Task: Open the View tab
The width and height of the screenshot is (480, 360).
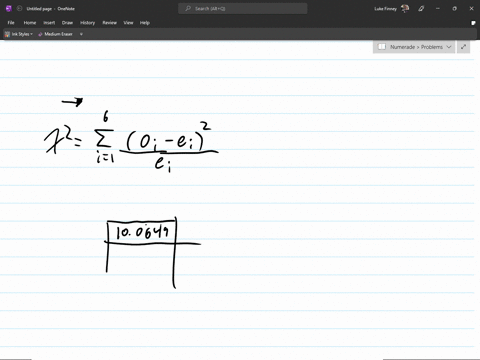Action: coord(128,23)
